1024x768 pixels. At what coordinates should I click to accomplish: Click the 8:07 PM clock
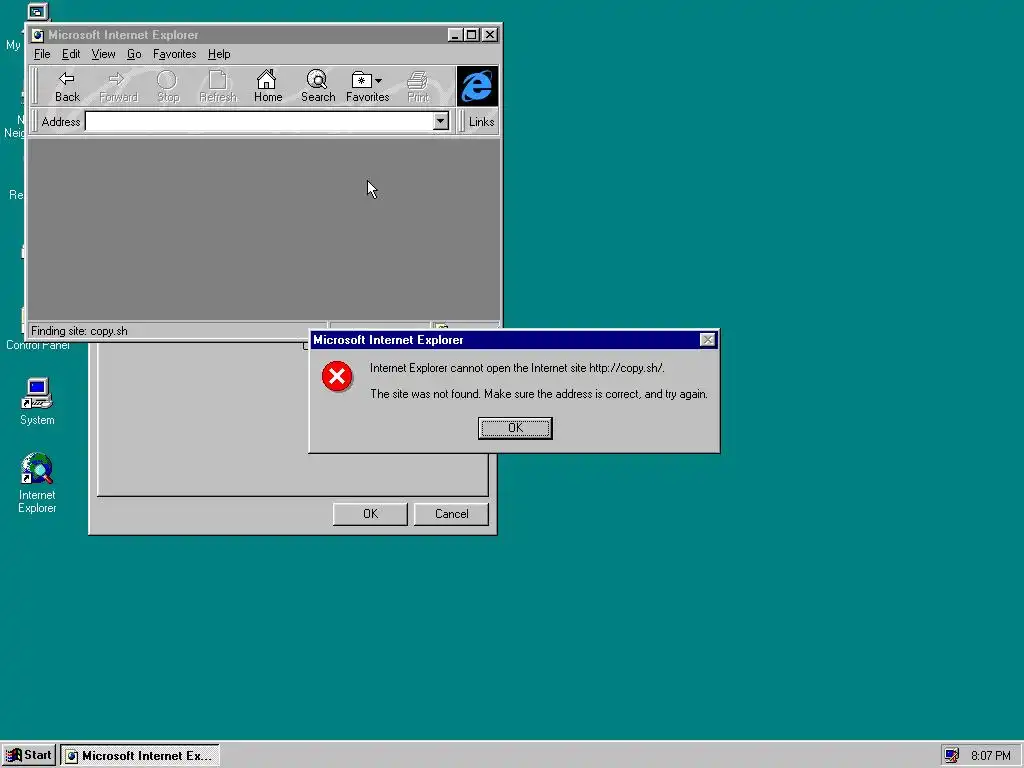990,756
